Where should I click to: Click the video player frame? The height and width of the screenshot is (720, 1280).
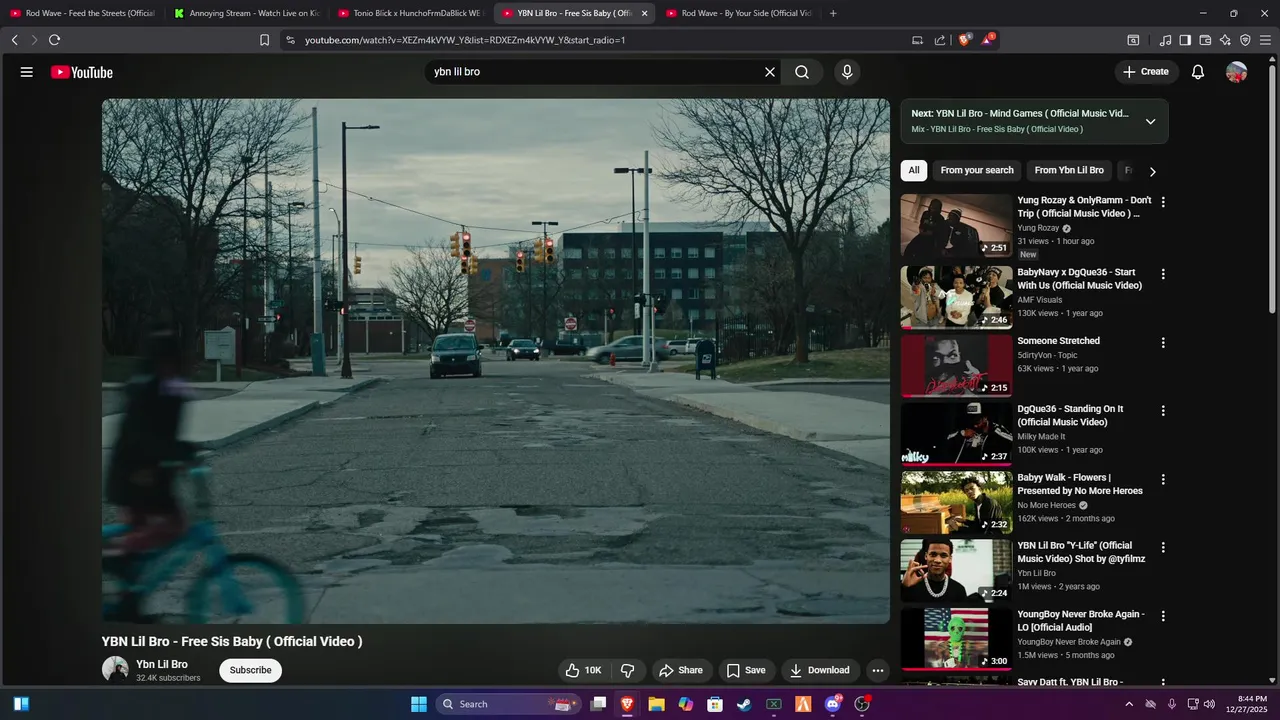point(495,361)
